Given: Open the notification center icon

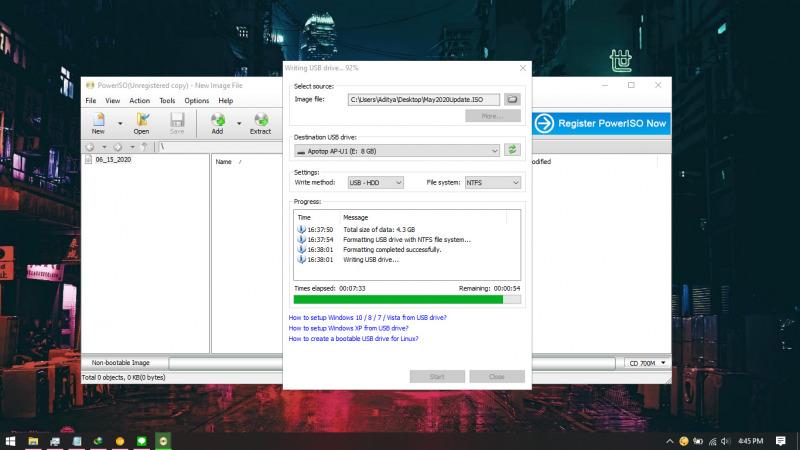Looking at the screenshot, I should coord(781,441).
